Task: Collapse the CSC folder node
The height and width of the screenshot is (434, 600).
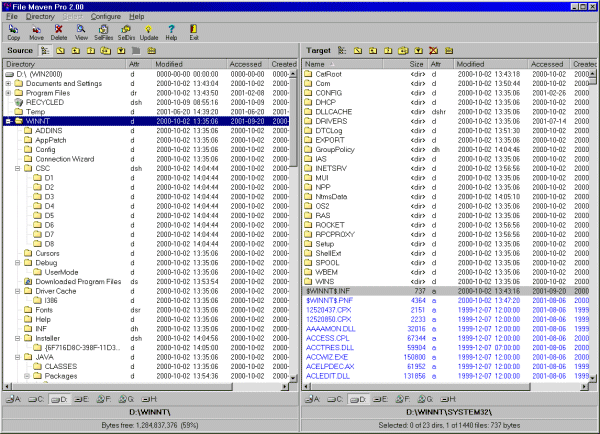Action: [x=18, y=168]
